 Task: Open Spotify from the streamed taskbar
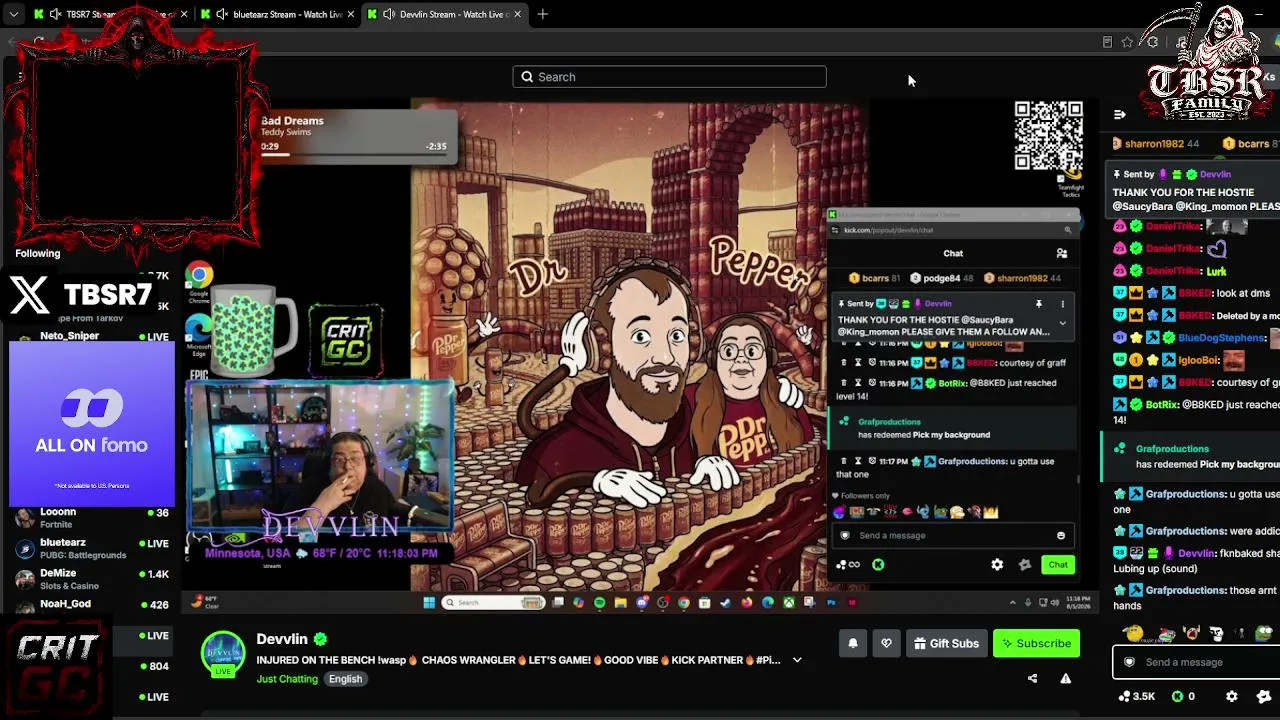pos(600,603)
